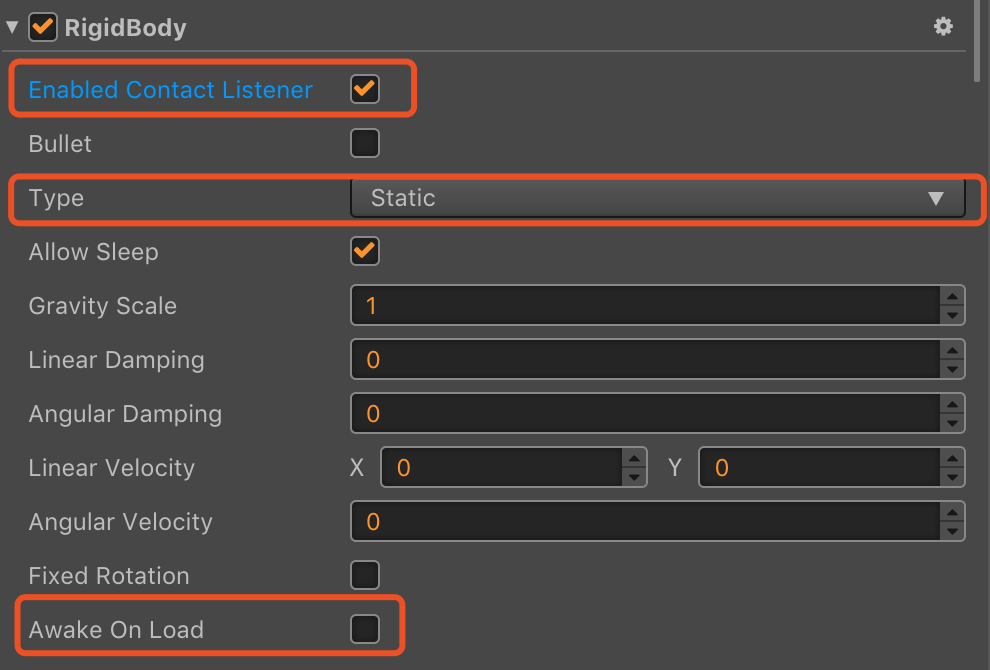The height and width of the screenshot is (670, 990).
Task: Collapse the RigidBody component section
Action: pos(12,27)
